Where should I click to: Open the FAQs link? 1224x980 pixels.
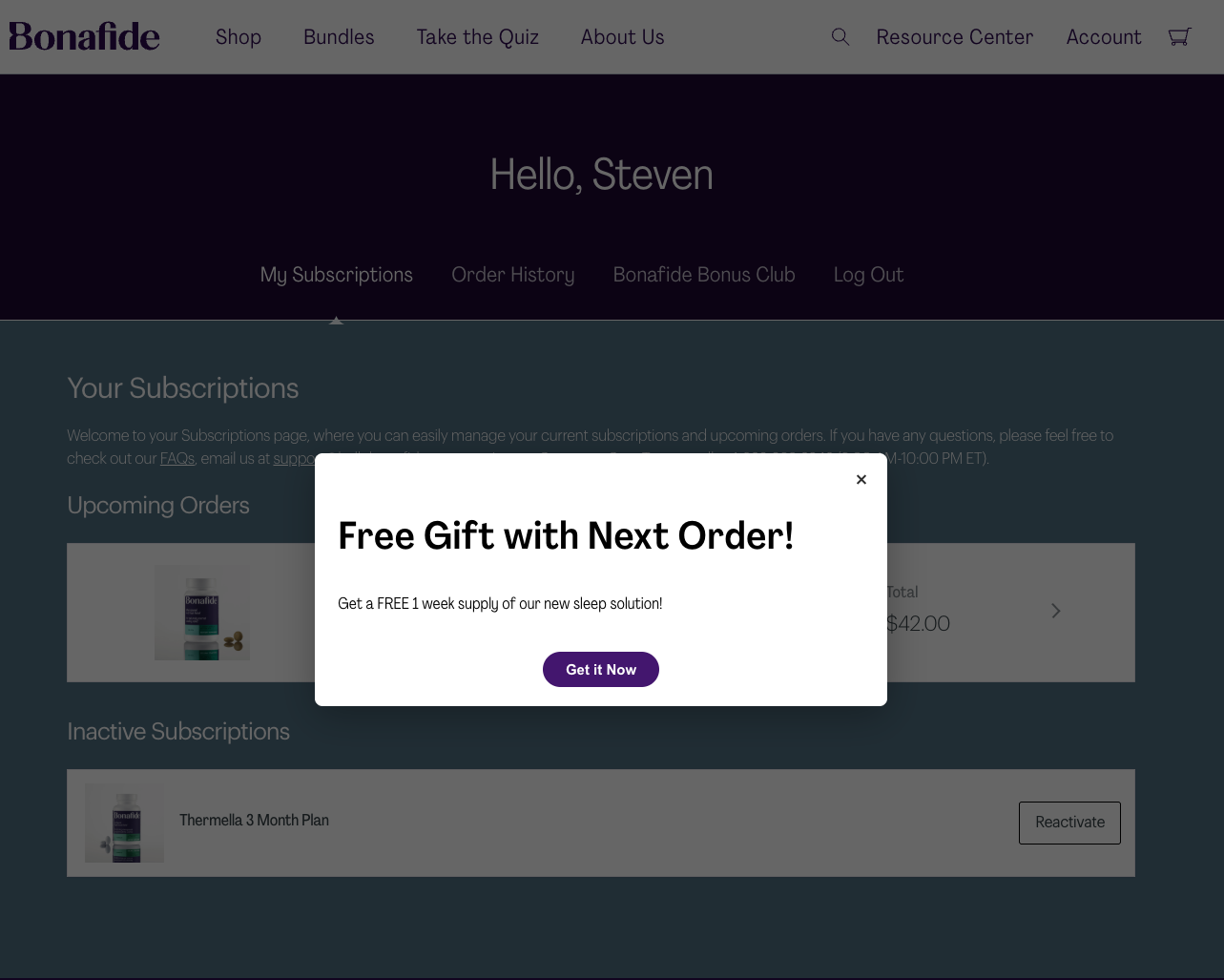[x=176, y=458]
